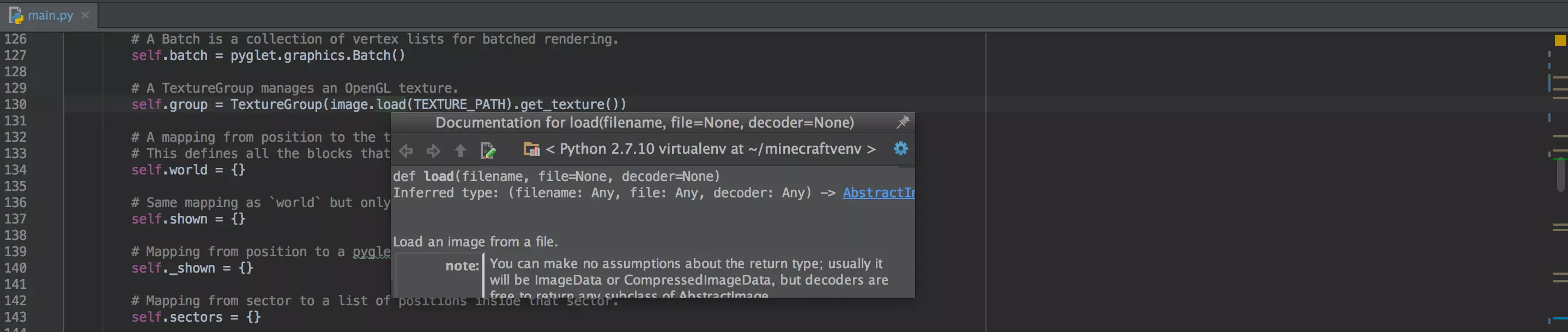The image size is (1568, 332).
Task: Click the documentation popup title bar
Action: coord(644,123)
